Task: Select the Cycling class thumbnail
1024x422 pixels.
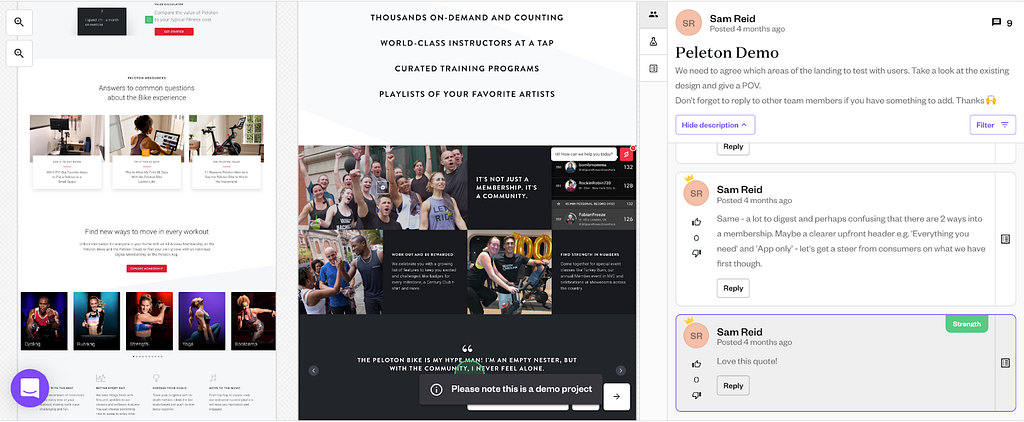Action: (x=44, y=321)
